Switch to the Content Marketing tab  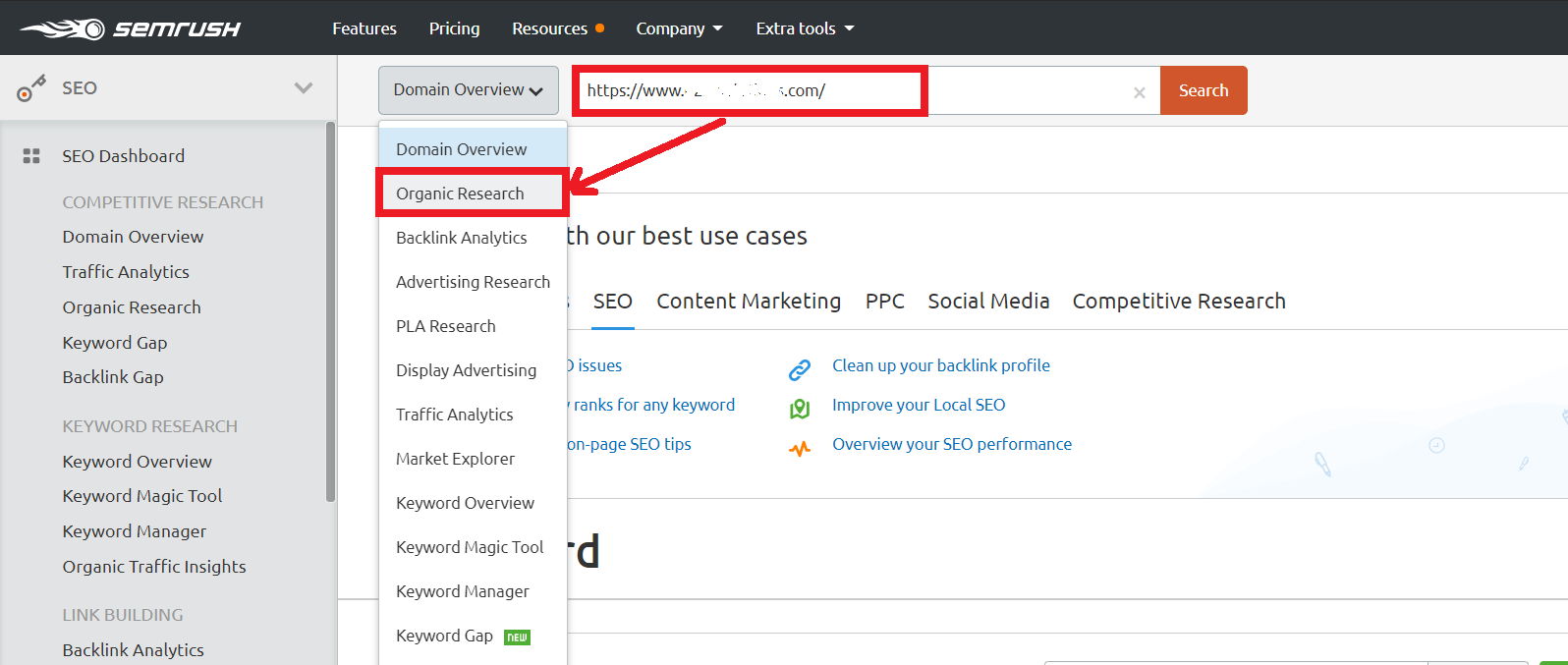(x=749, y=301)
